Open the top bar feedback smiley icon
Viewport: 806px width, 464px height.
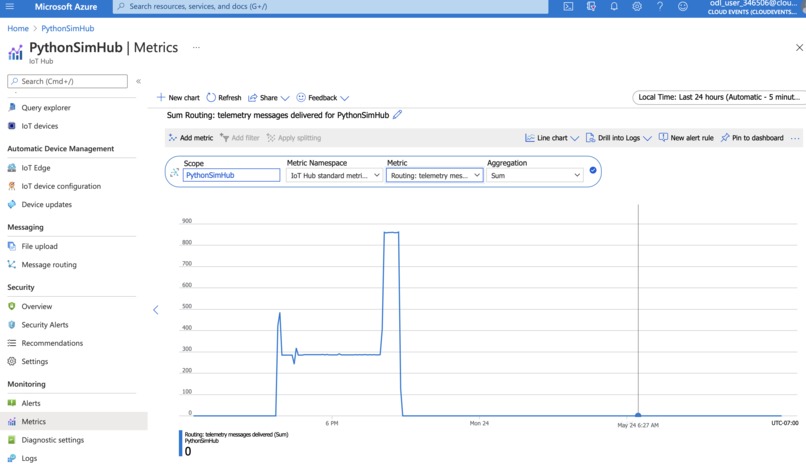pos(683,7)
